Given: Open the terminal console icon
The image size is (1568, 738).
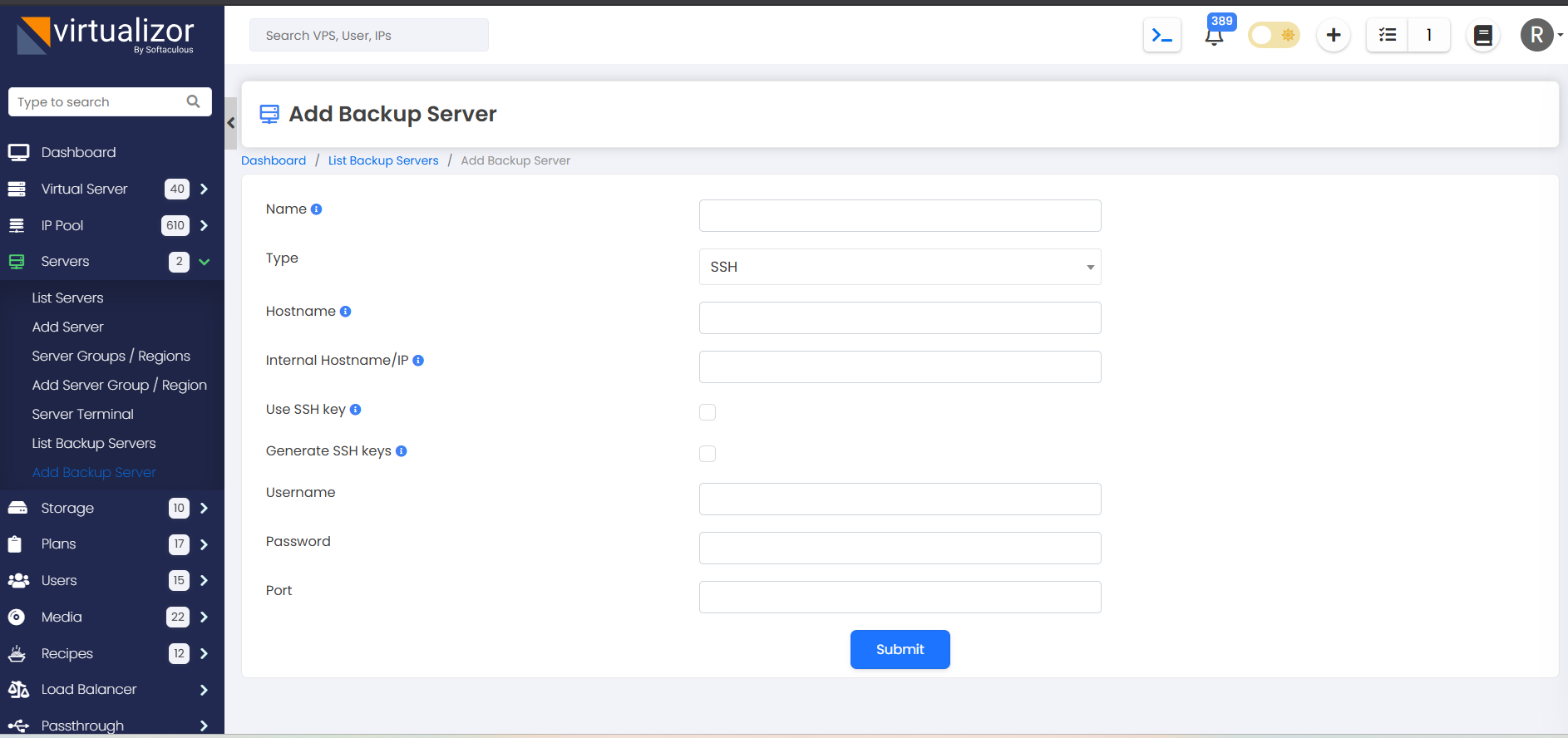Looking at the screenshot, I should tap(1161, 36).
